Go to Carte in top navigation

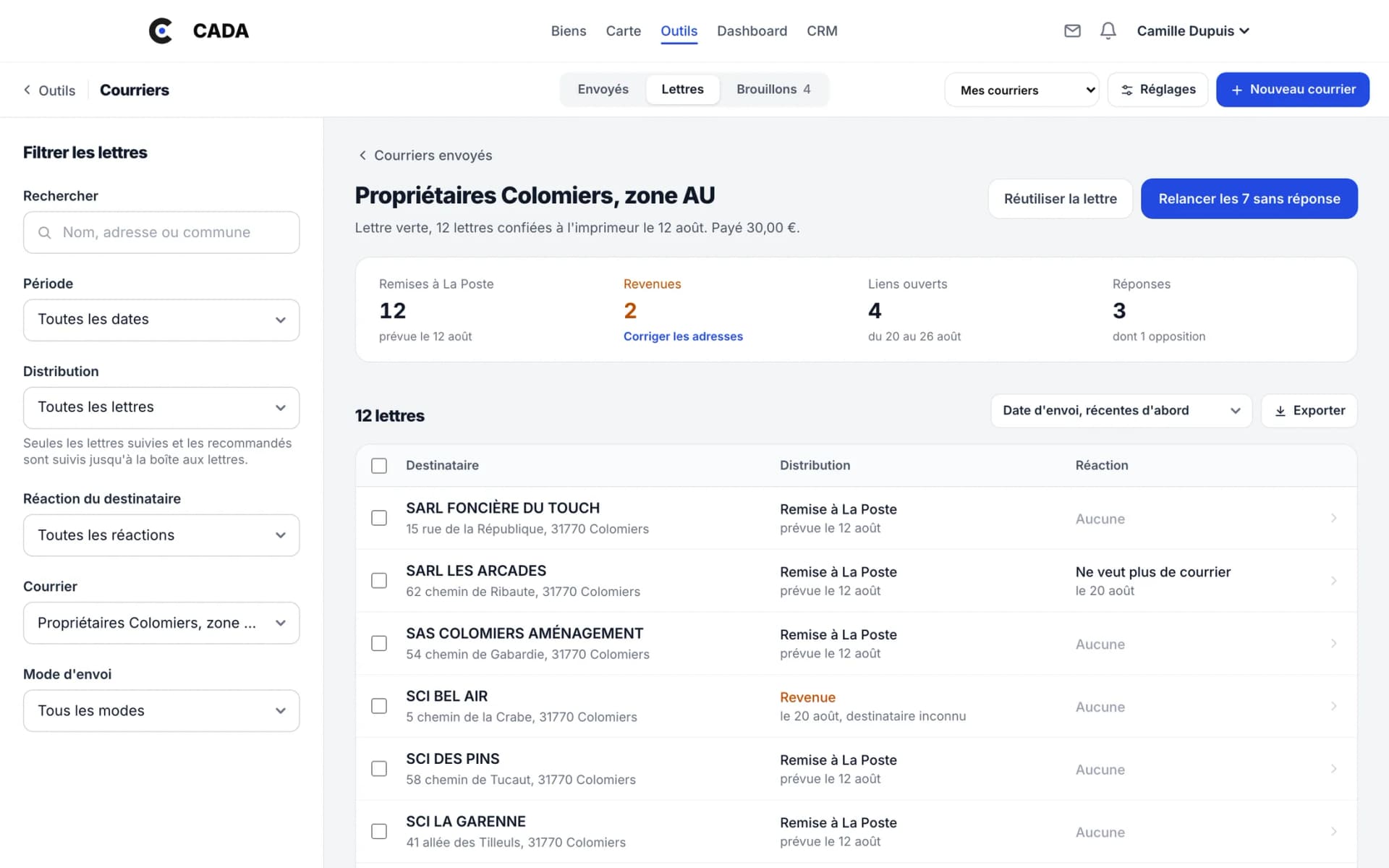(624, 30)
